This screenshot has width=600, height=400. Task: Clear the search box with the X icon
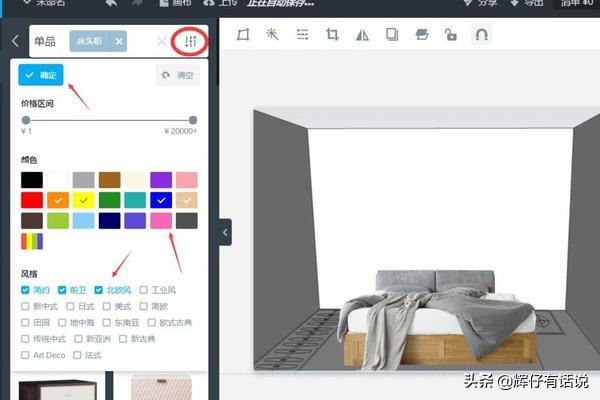162,41
